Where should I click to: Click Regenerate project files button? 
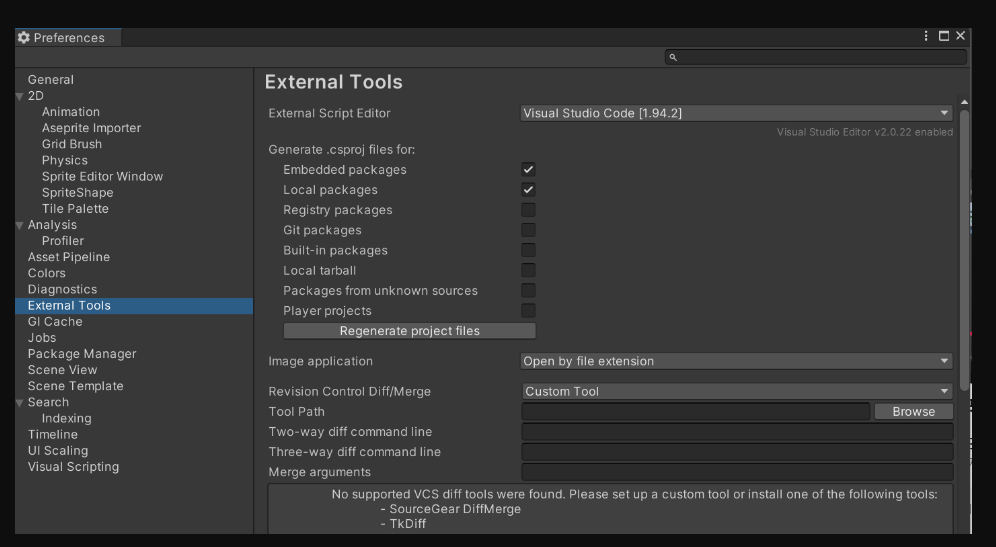(410, 331)
